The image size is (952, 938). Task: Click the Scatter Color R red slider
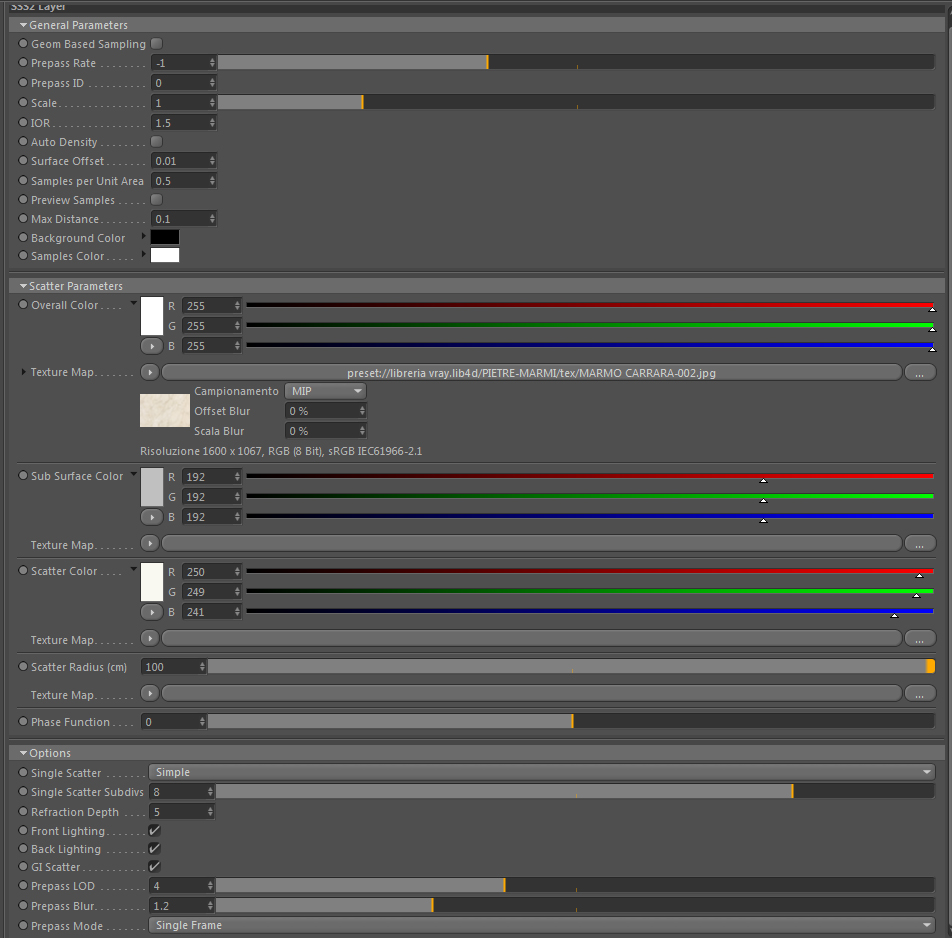pos(590,571)
